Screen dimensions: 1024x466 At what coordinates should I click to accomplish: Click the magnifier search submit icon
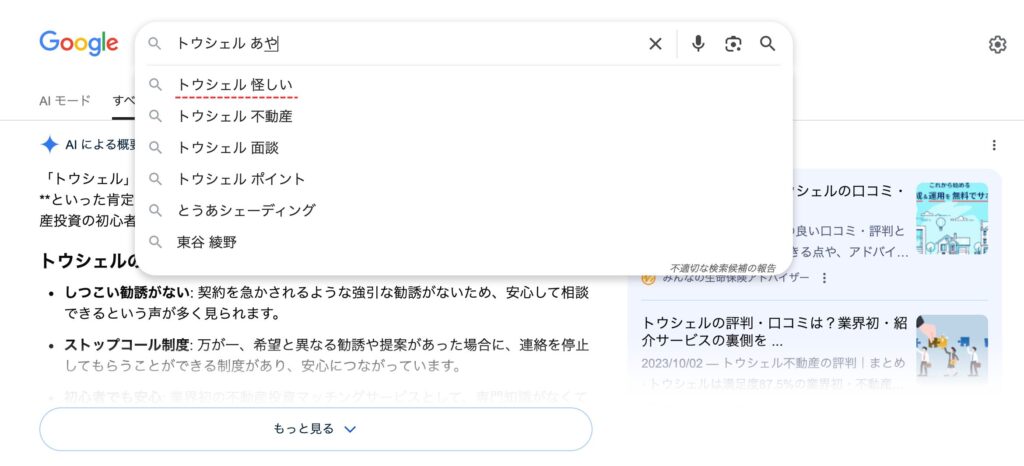767,44
